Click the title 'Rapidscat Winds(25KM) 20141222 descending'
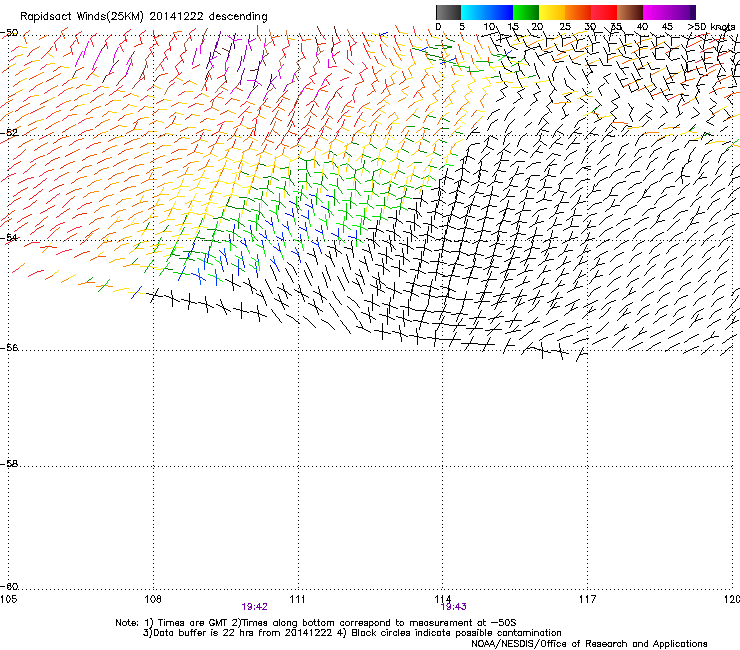Screen dimensions: 740x650 143,17
